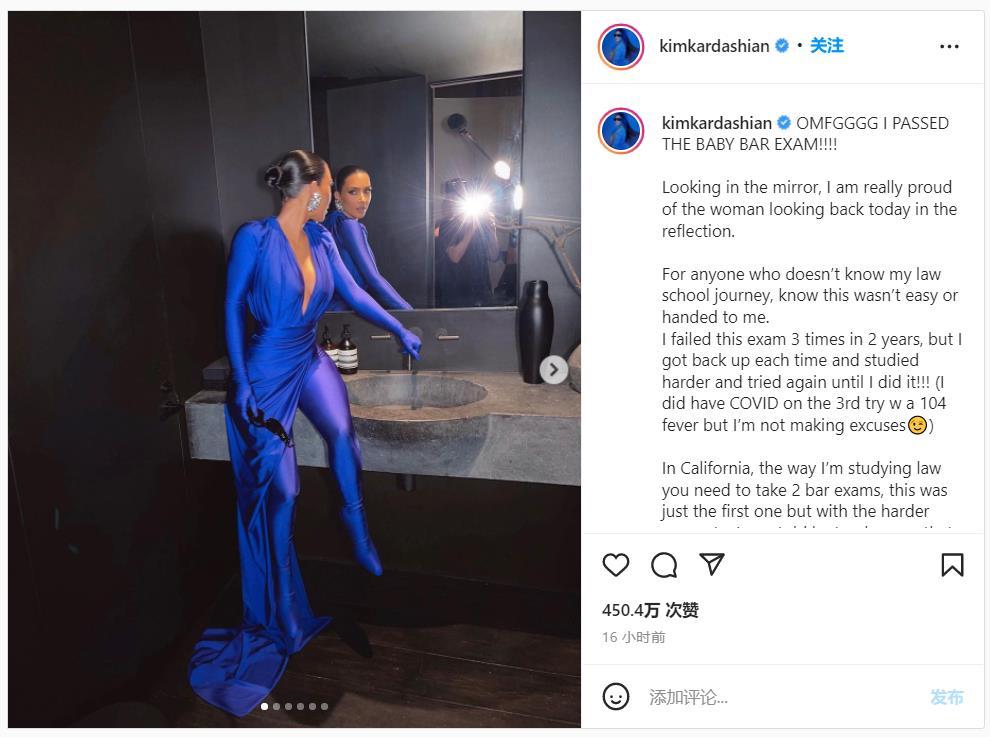
Task: Like the post with heart icon
Action: [616, 564]
